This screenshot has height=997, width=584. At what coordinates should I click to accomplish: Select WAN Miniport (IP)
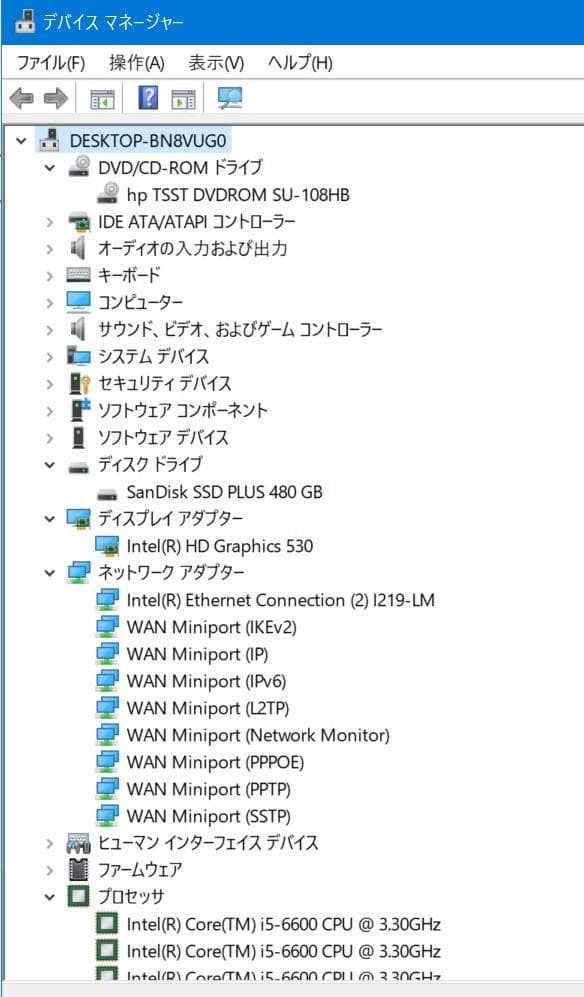point(197,654)
